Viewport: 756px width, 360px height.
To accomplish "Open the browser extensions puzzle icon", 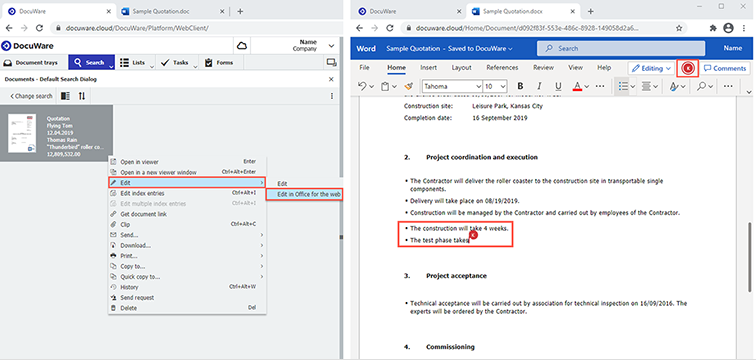I will (713, 28).
